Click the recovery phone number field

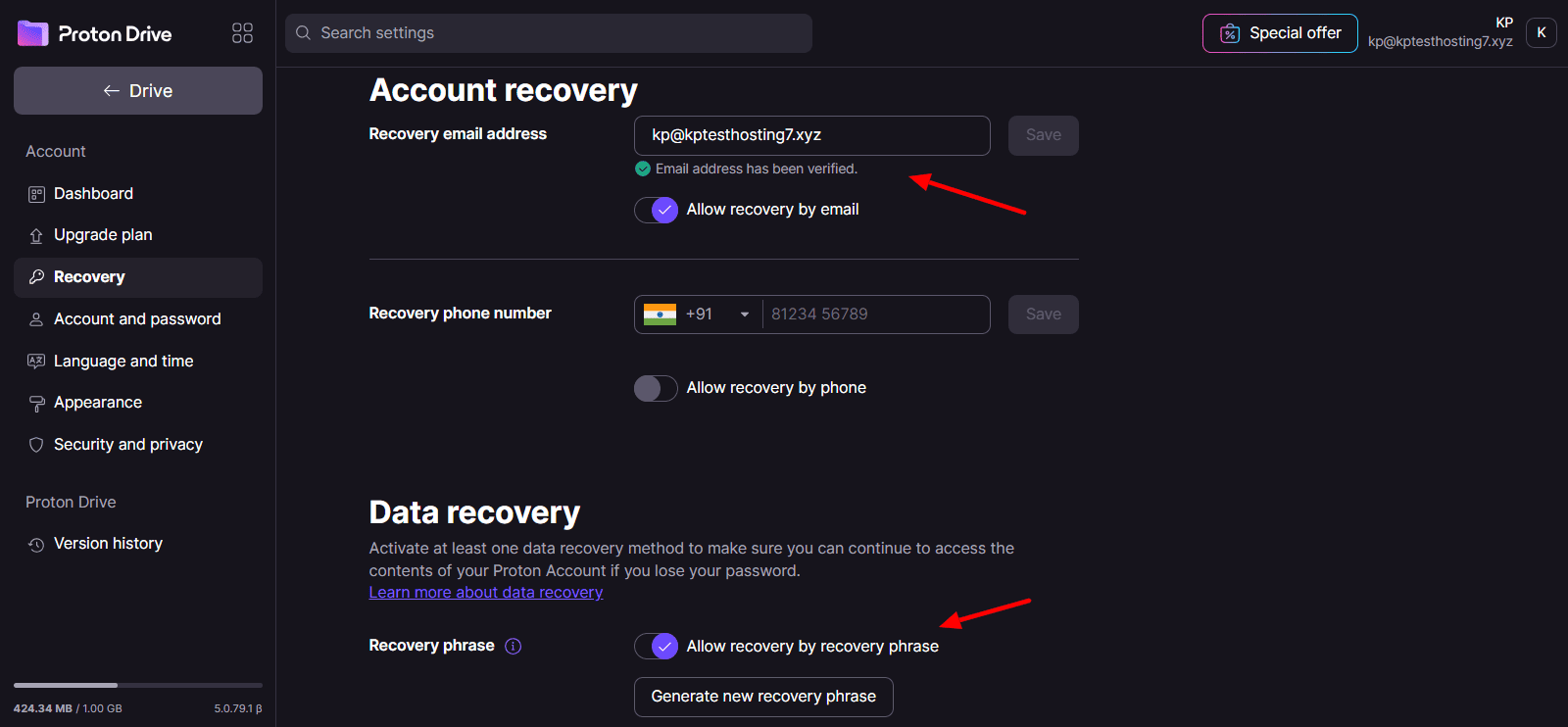pos(874,315)
